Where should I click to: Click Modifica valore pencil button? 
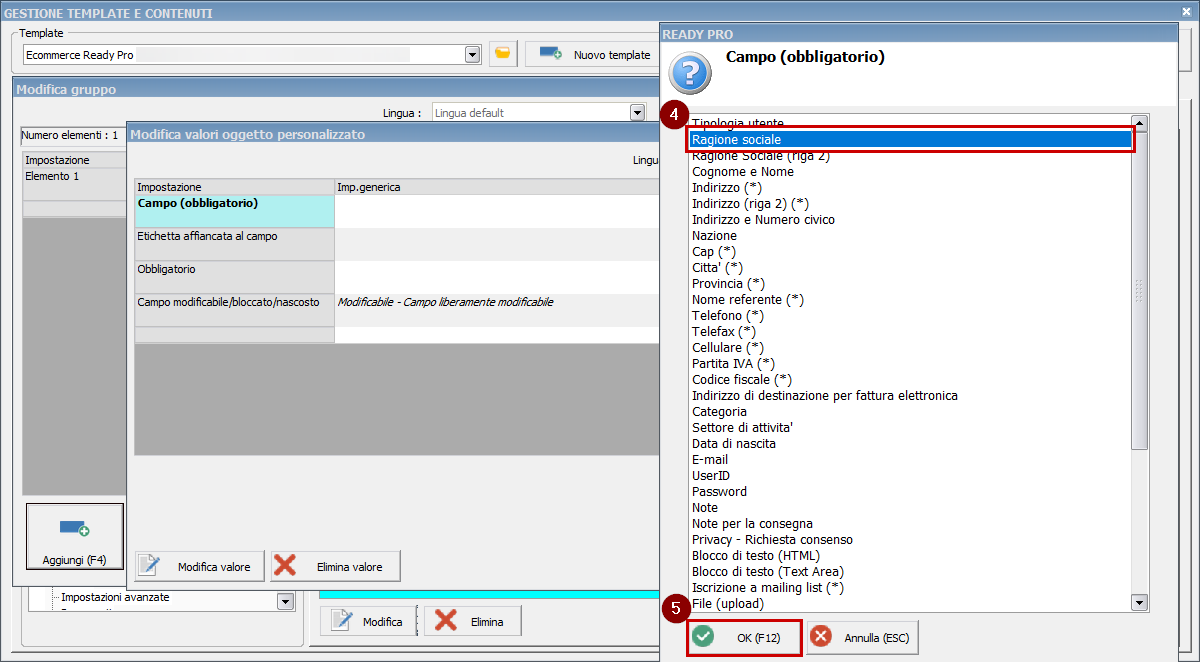200,566
